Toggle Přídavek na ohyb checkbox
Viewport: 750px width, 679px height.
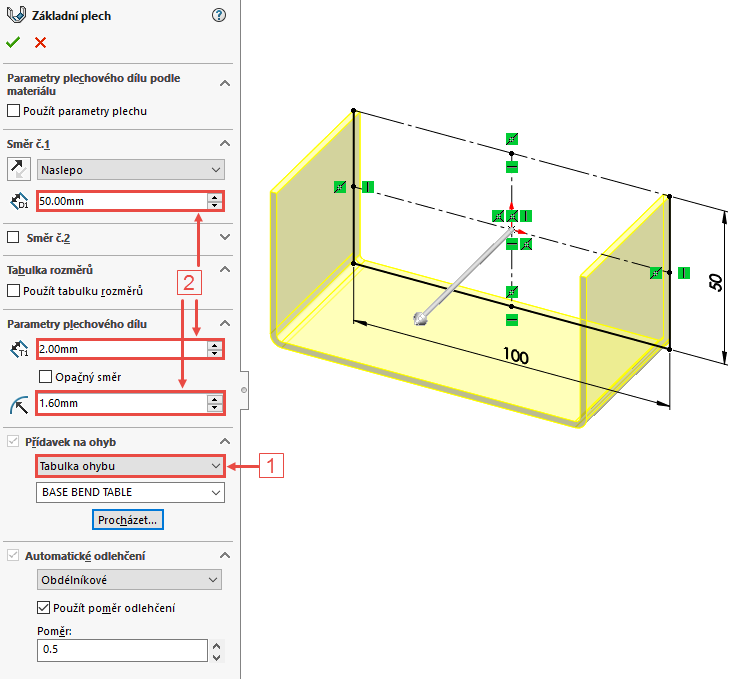[13, 441]
